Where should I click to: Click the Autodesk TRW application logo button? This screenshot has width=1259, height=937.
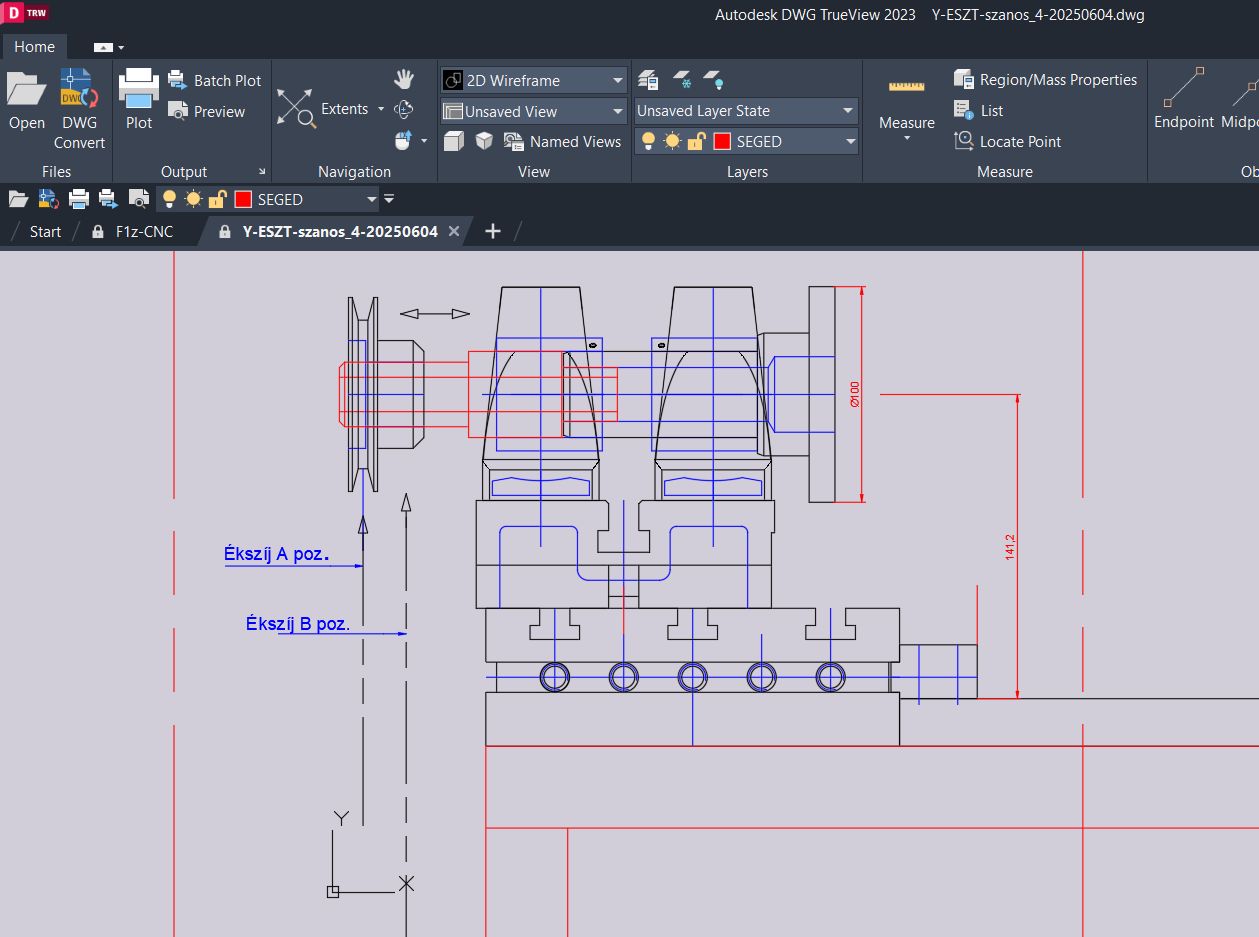click(26, 13)
